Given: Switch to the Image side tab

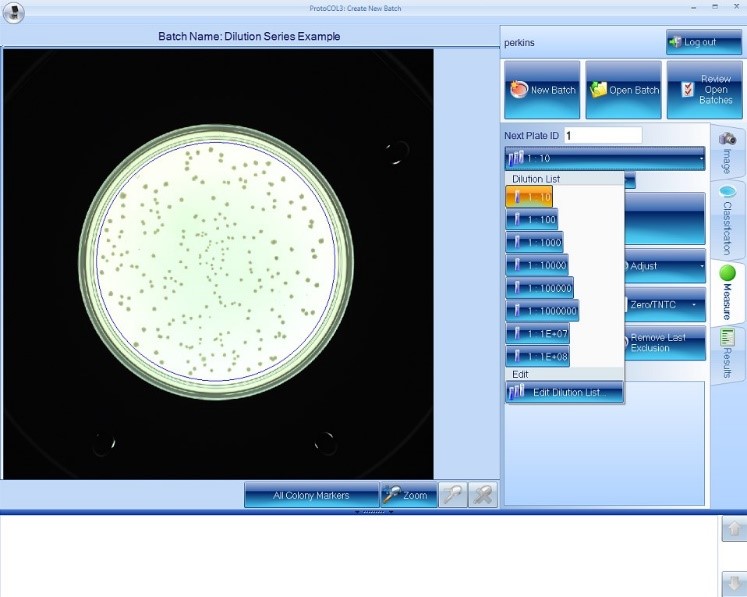Looking at the screenshot, I should [727, 150].
